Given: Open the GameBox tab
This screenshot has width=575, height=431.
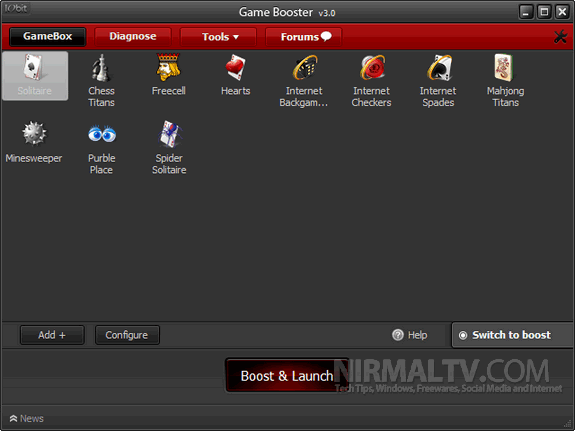Looking at the screenshot, I should (x=48, y=36).
